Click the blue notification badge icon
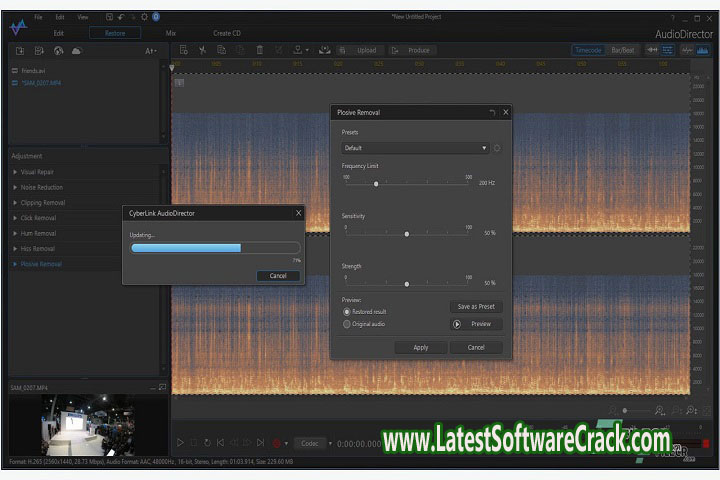 pyautogui.click(x=156, y=17)
